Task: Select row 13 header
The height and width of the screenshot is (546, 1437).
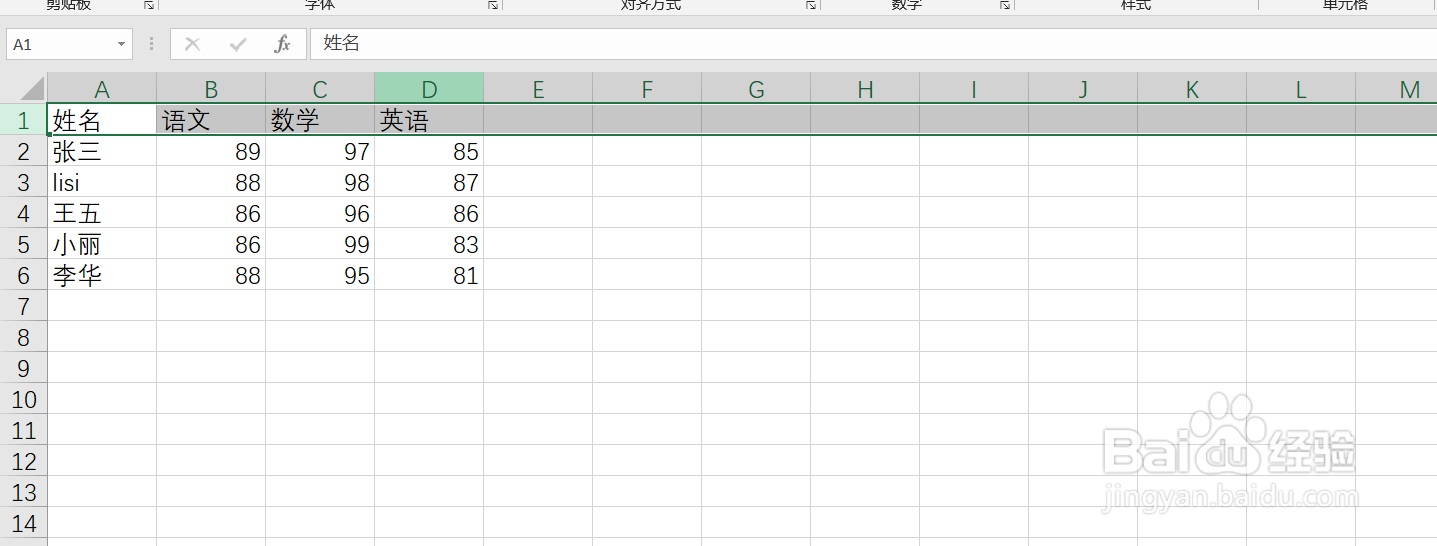Action: [x=24, y=492]
